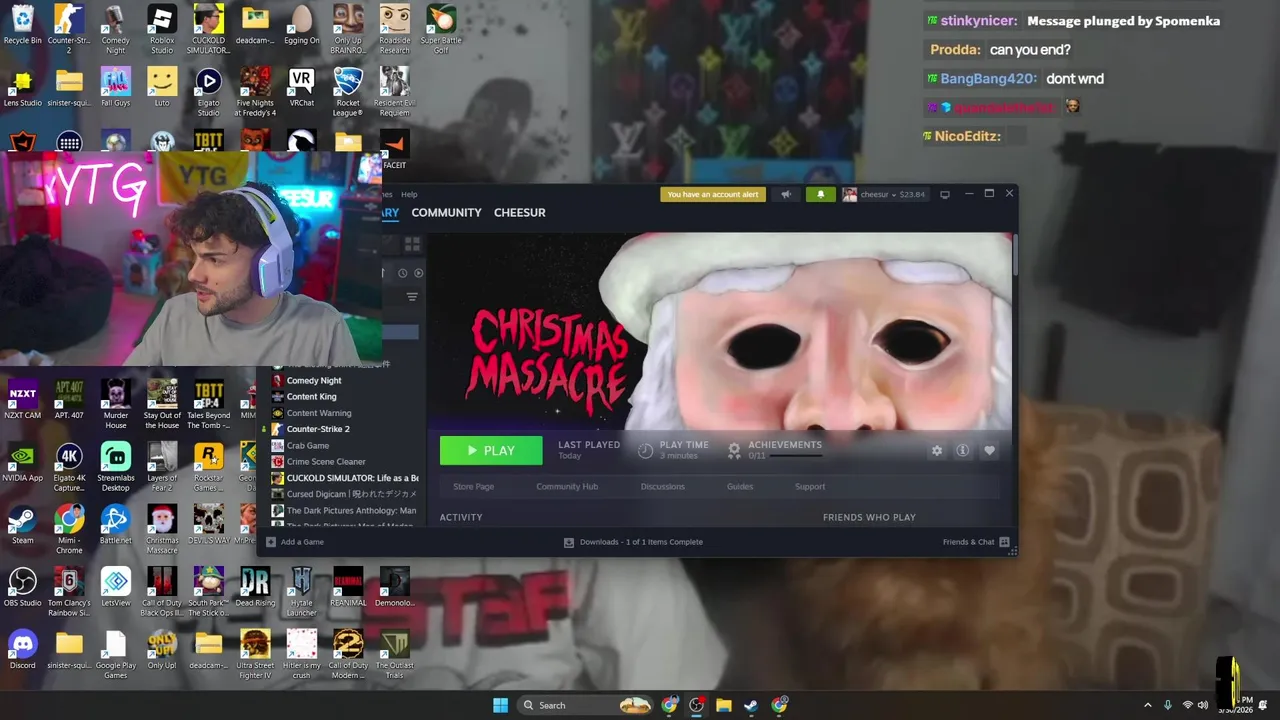The height and width of the screenshot is (720, 1280).
Task: Open the CHEESUR profile tab in Steam
Action: tap(520, 212)
